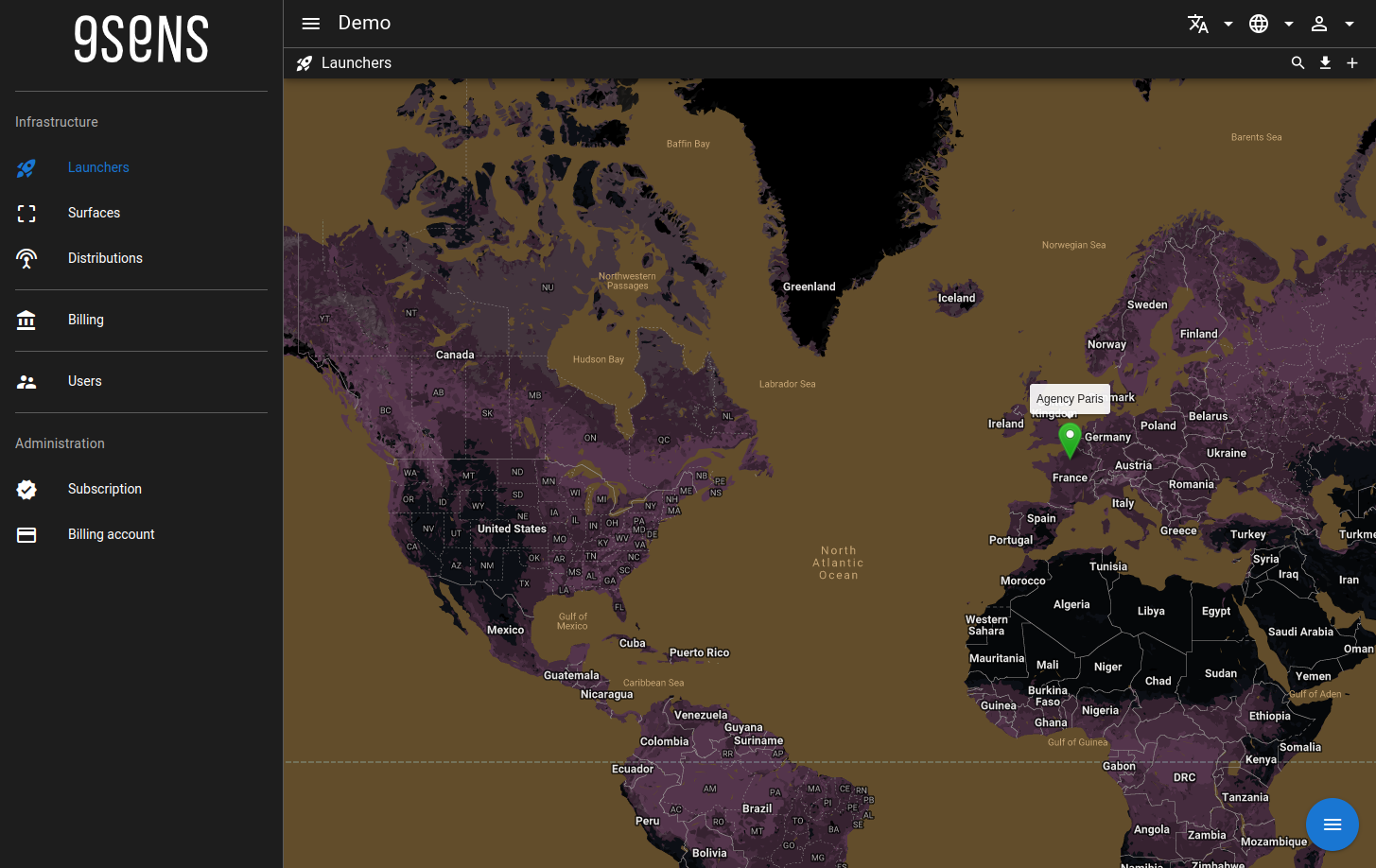Viewport: 1376px width, 868px height.
Task: Click the green map marker in France
Action: pos(1070,440)
